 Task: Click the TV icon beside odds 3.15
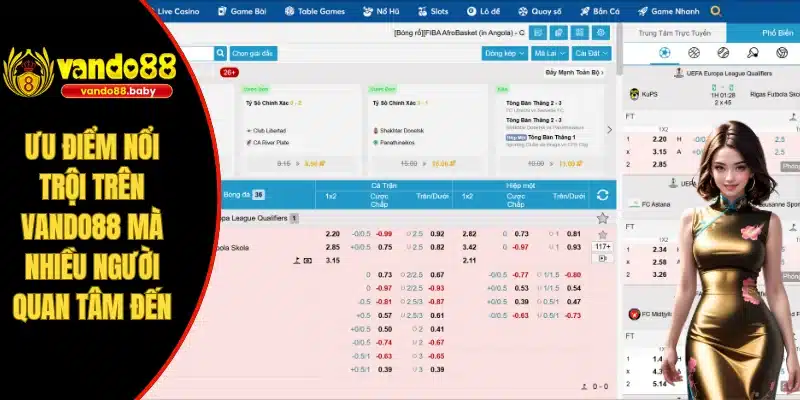308,260
